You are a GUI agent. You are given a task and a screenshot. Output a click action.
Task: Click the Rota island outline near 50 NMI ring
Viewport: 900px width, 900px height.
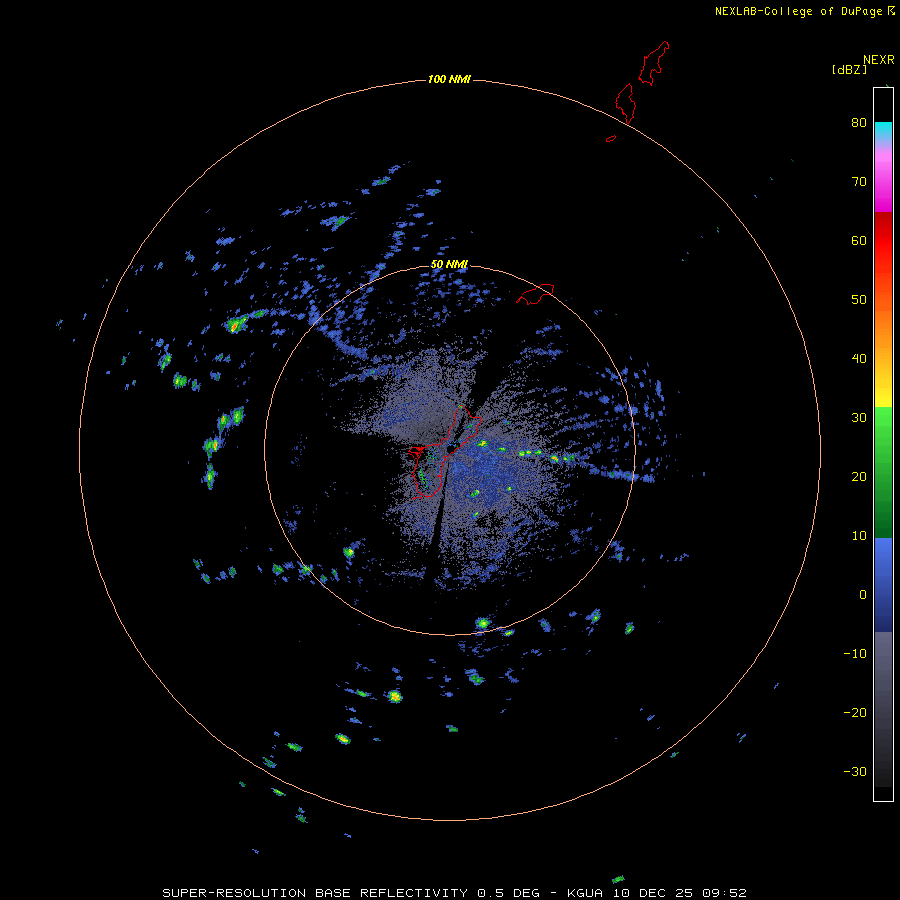pyautogui.click(x=535, y=293)
